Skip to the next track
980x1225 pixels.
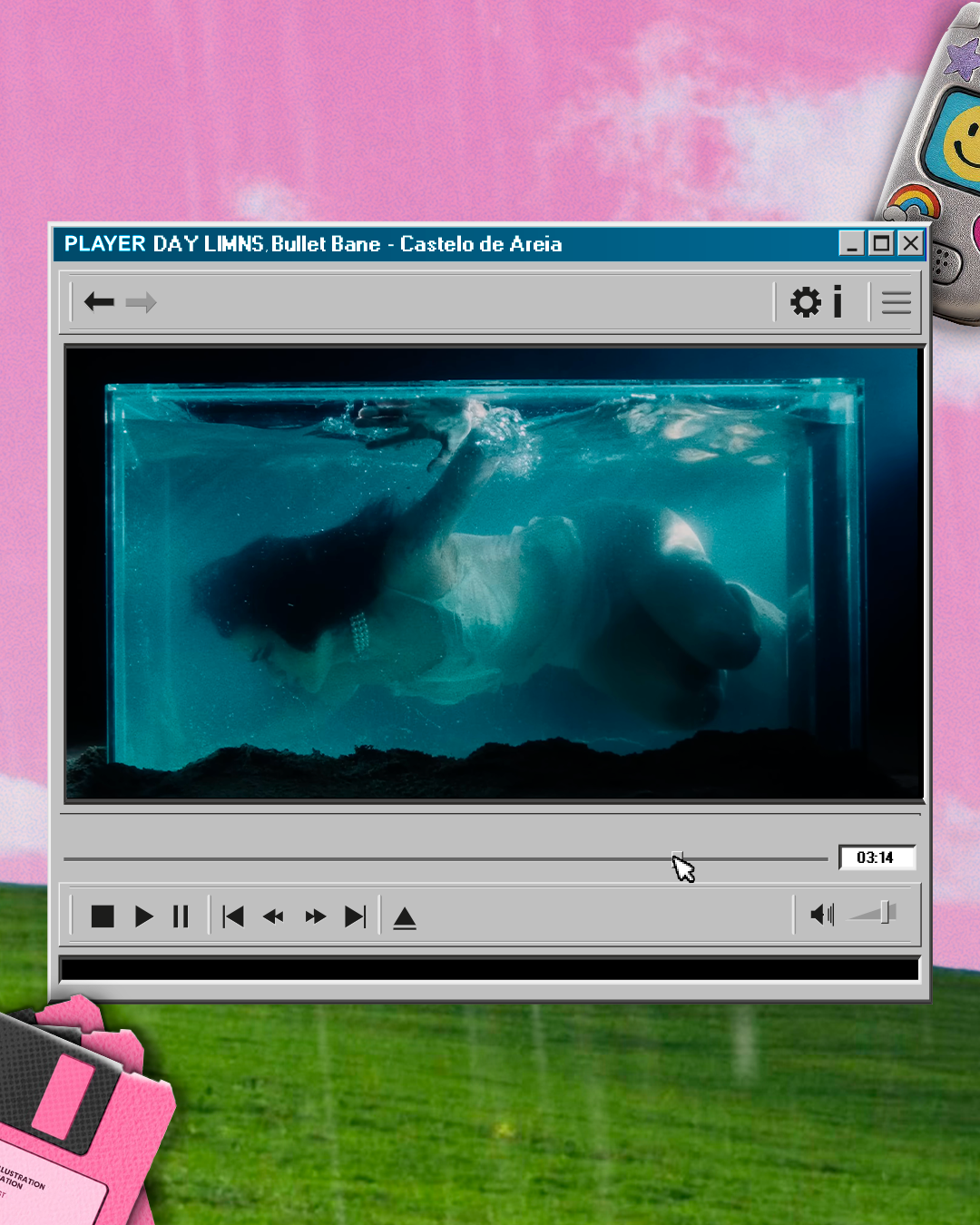click(355, 916)
